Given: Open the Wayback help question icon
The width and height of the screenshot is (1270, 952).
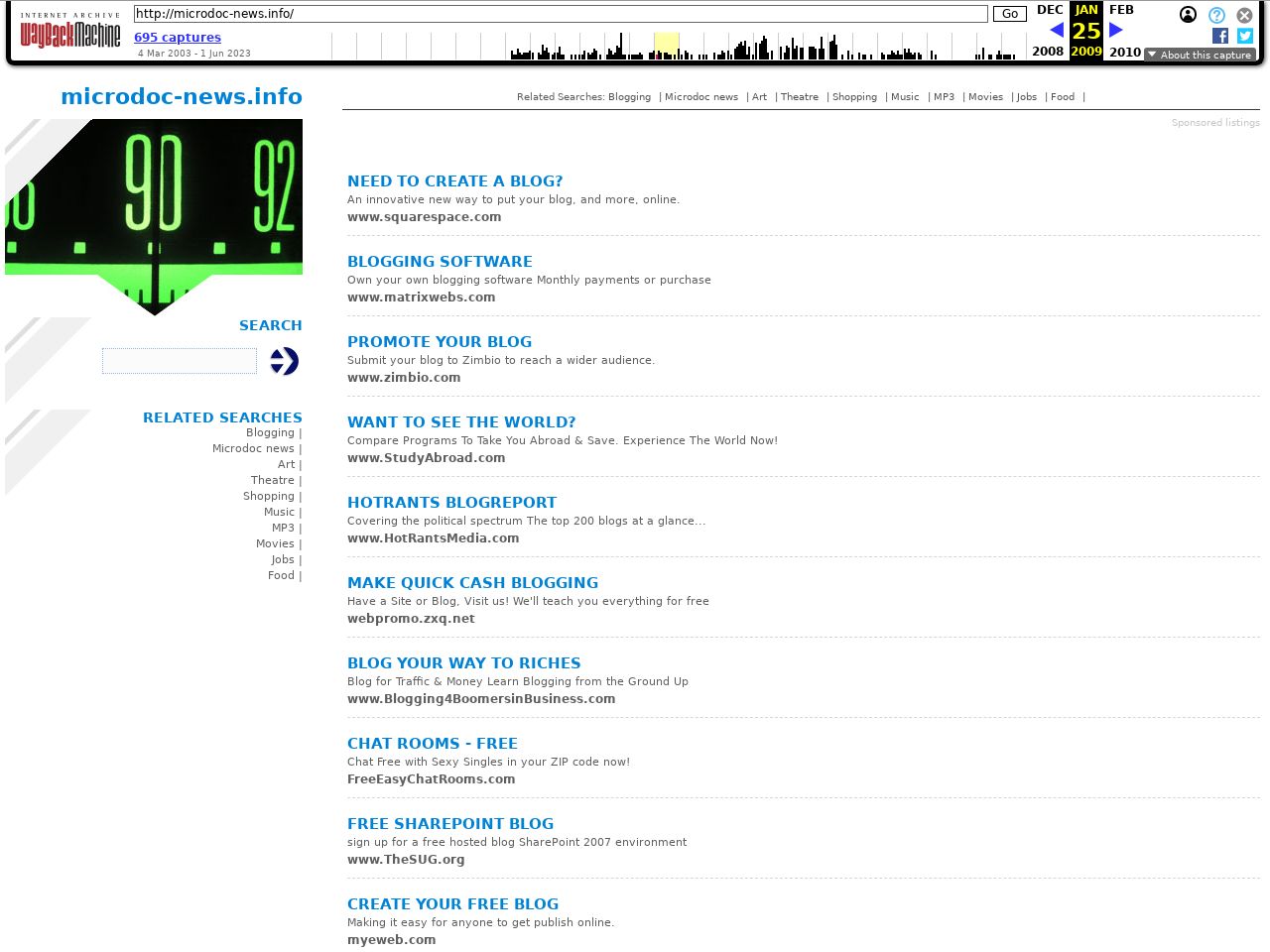Looking at the screenshot, I should tap(1216, 15).
